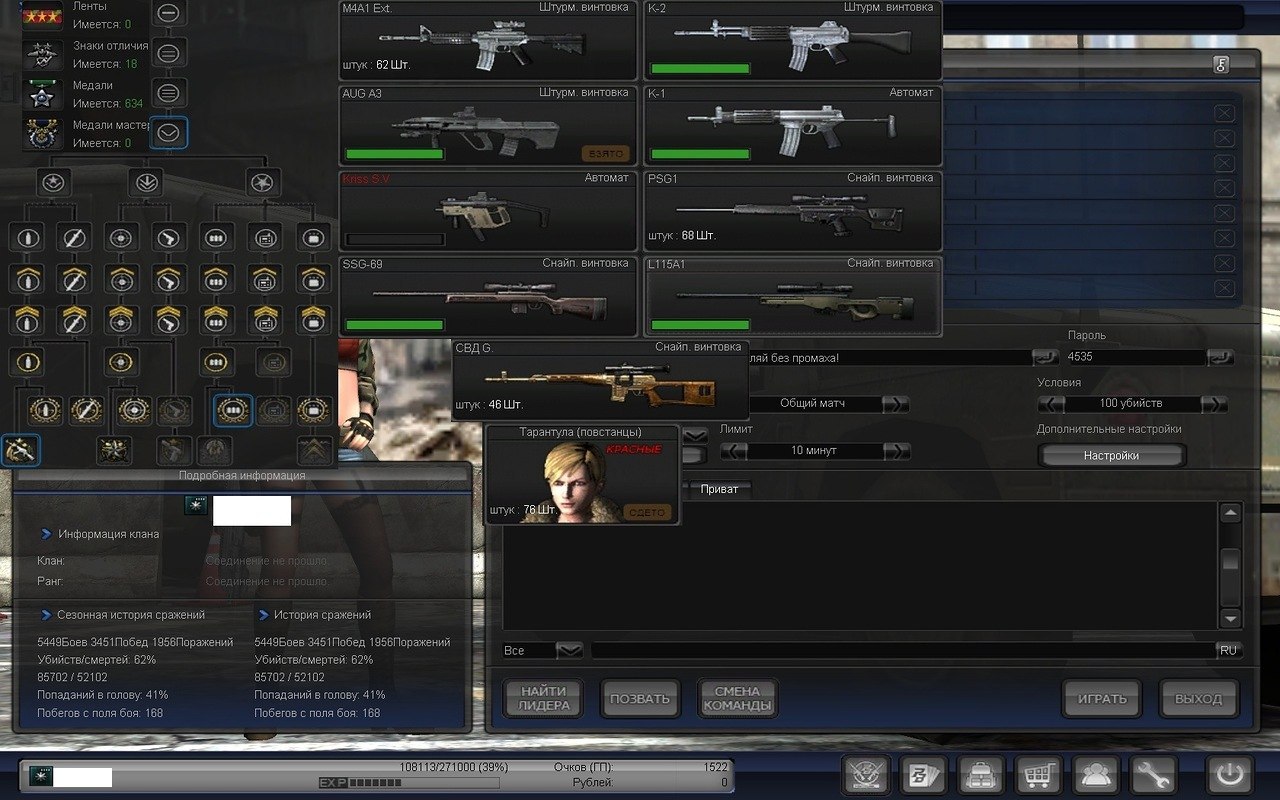The image size is (1280, 800).
Task: Open the inventory bag icon
Action: click(982, 775)
